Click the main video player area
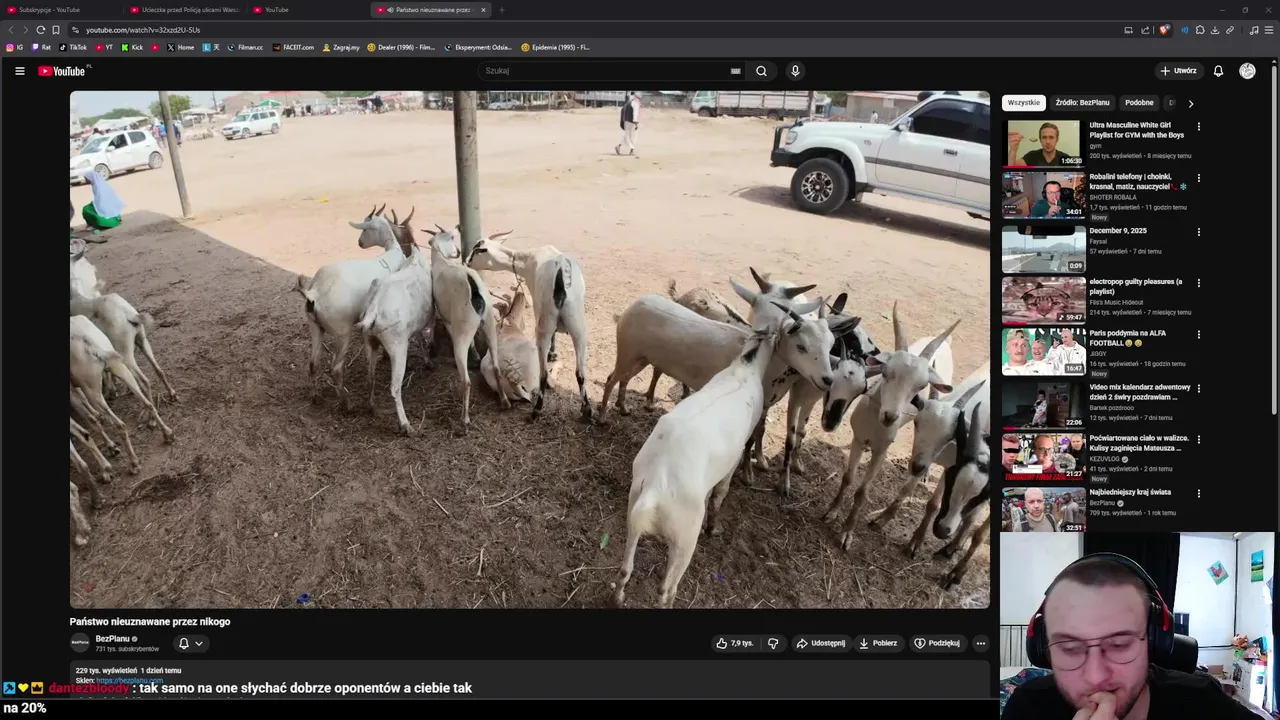The image size is (1280, 720). [x=529, y=349]
